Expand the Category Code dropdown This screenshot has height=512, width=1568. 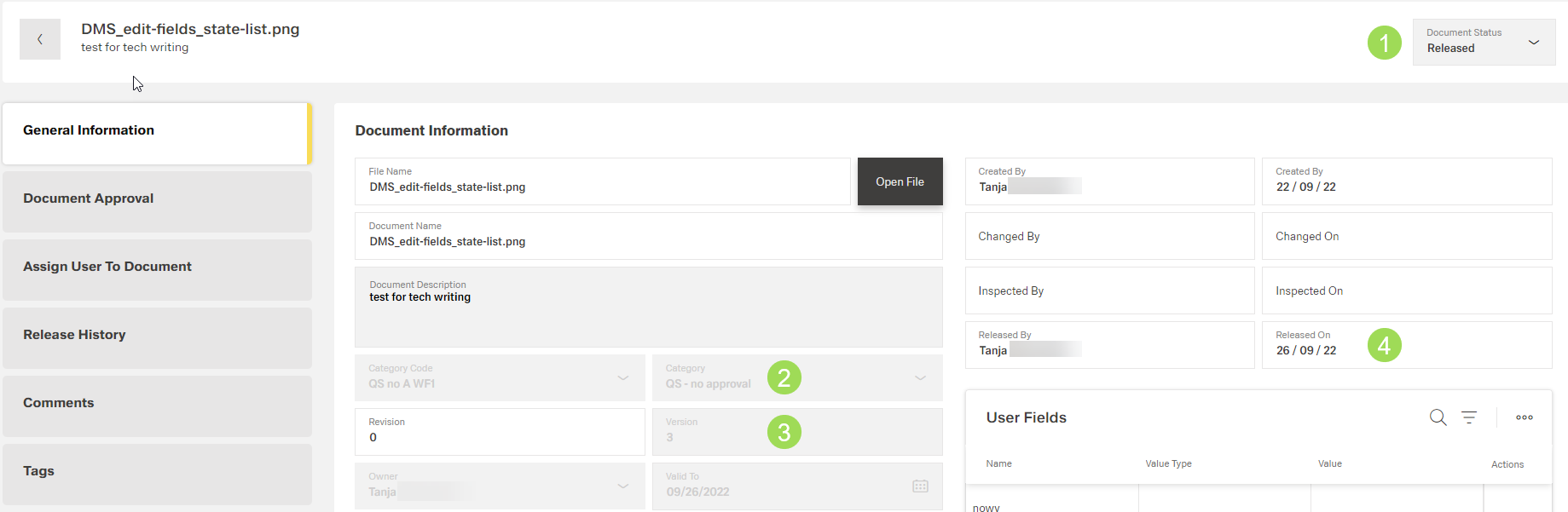coord(623,377)
